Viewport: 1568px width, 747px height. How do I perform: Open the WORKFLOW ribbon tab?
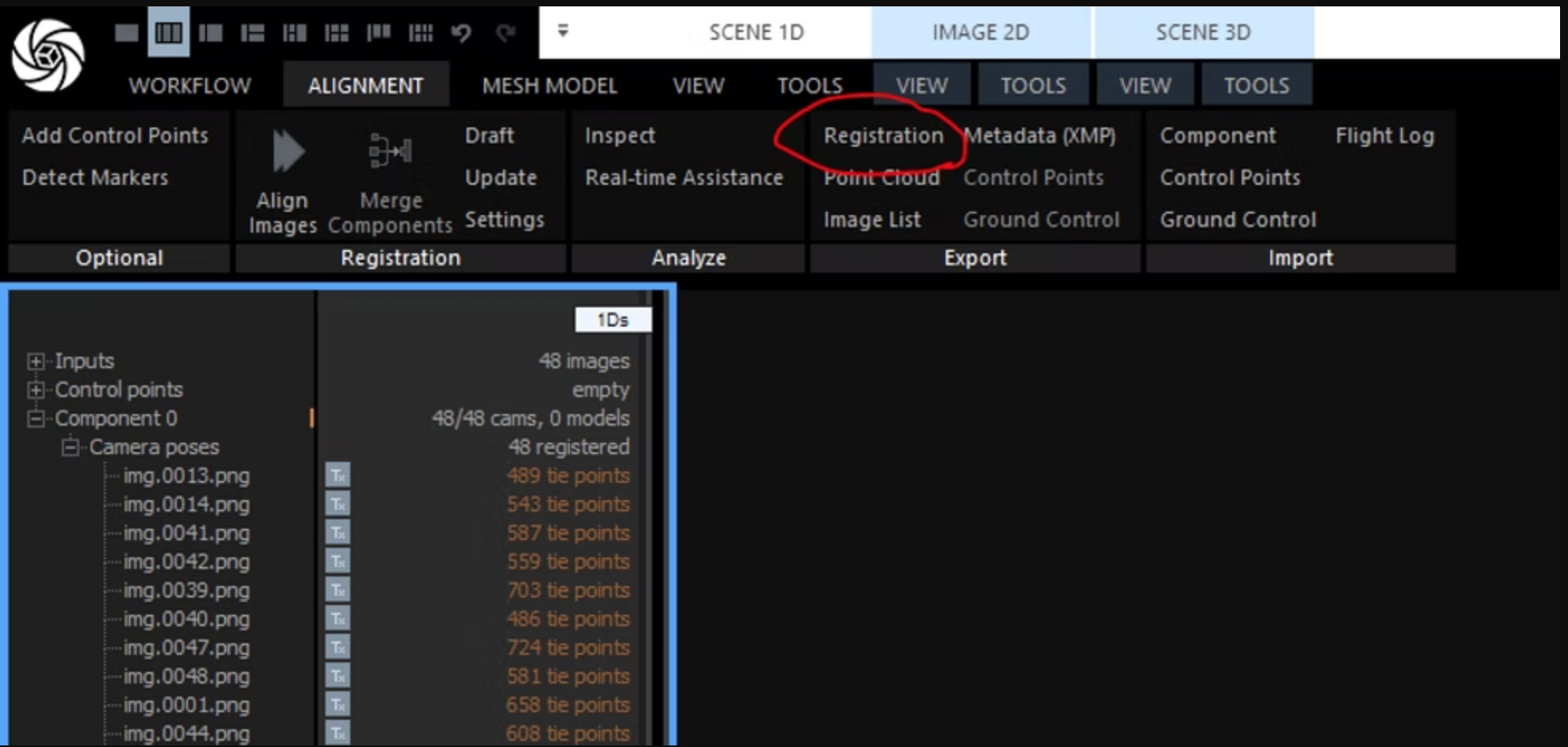(x=189, y=86)
